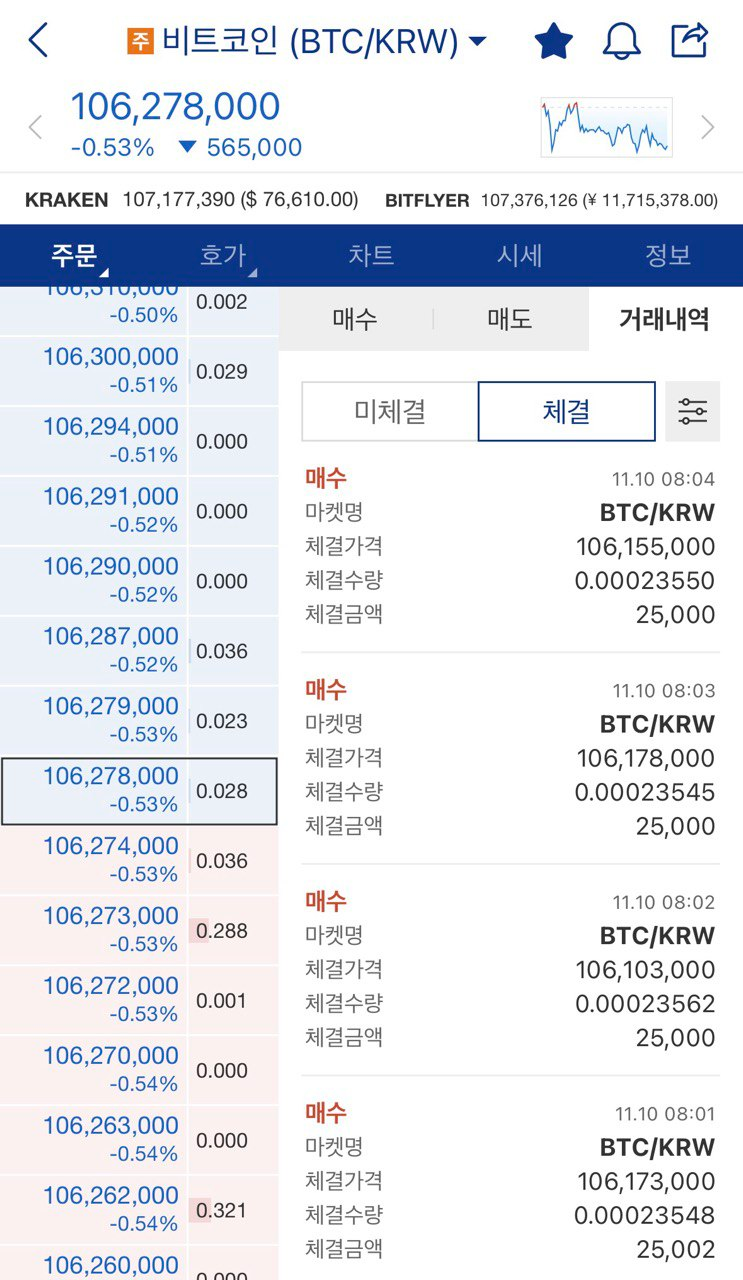The height and width of the screenshot is (1280, 743).
Task: Select the 매수 buy tab
Action: 355,319
